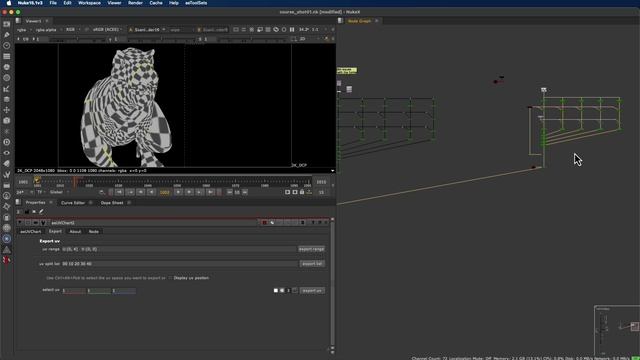Open the Color nodes wheel icon

tap(7, 67)
